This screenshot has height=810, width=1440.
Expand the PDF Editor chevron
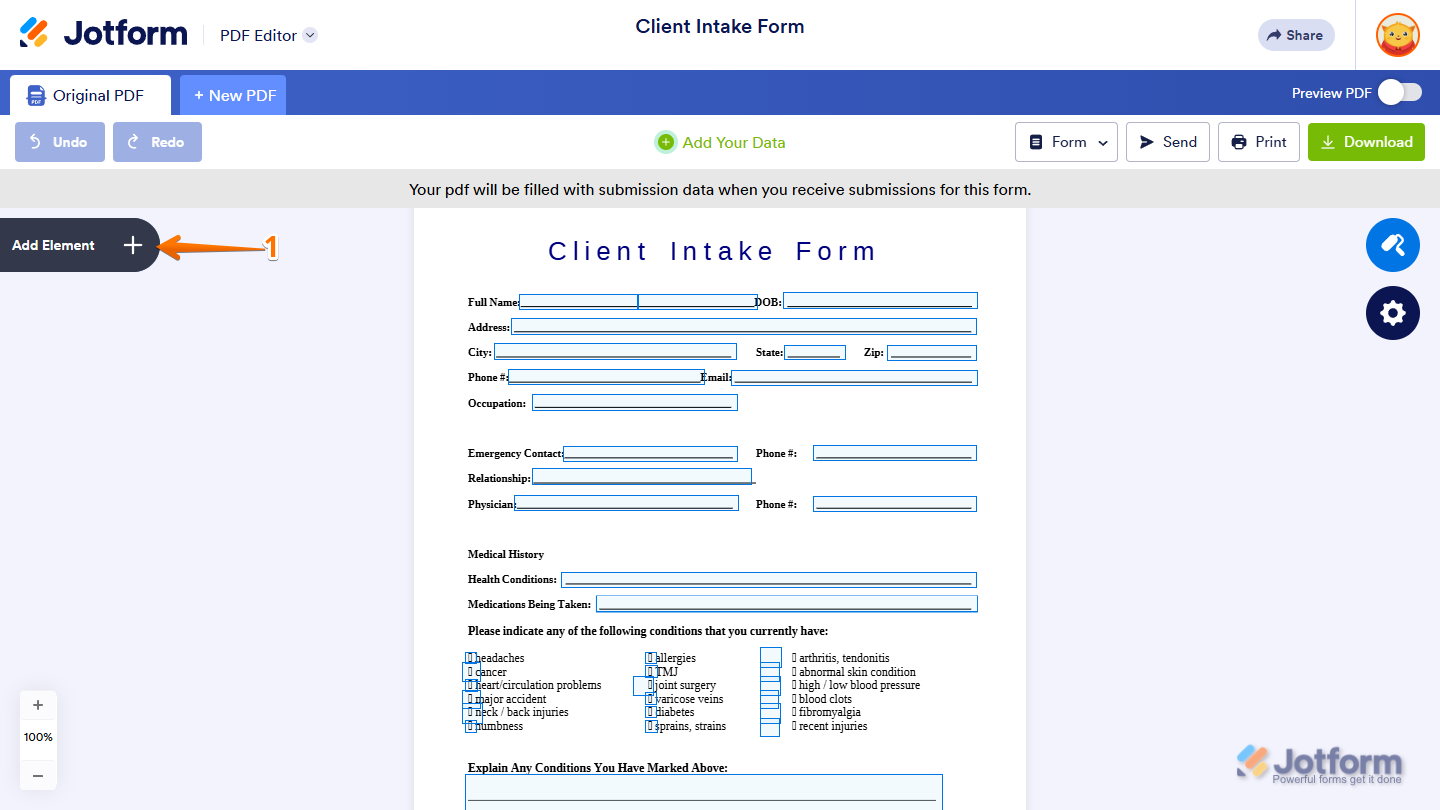click(x=310, y=34)
